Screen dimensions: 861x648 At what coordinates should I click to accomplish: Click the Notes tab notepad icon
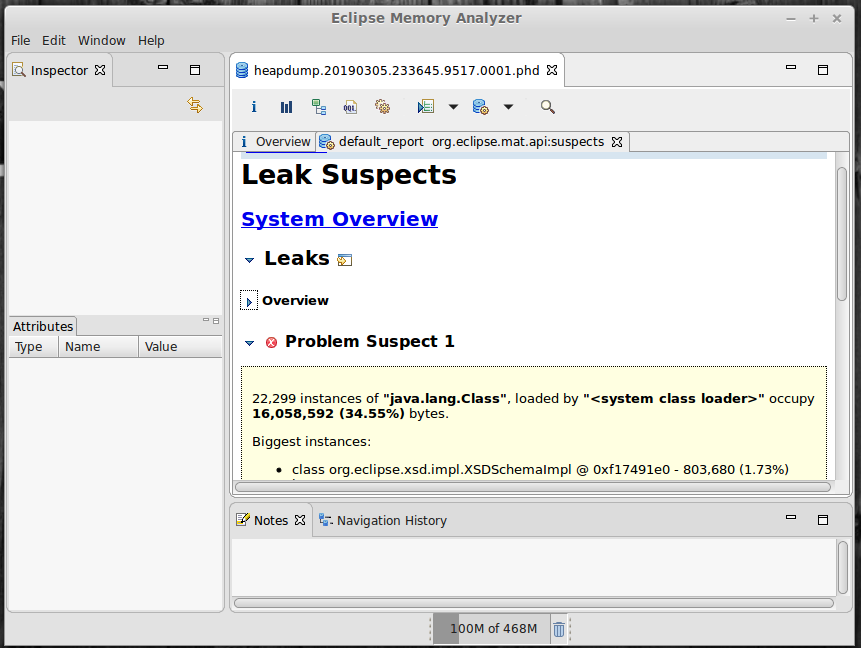point(243,519)
